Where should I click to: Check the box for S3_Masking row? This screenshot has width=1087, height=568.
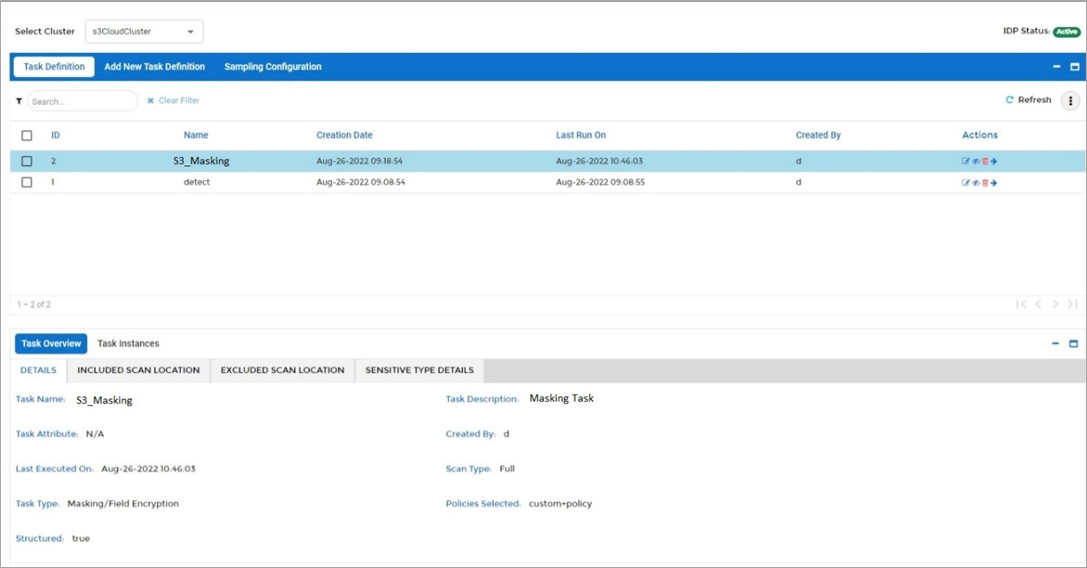26,161
